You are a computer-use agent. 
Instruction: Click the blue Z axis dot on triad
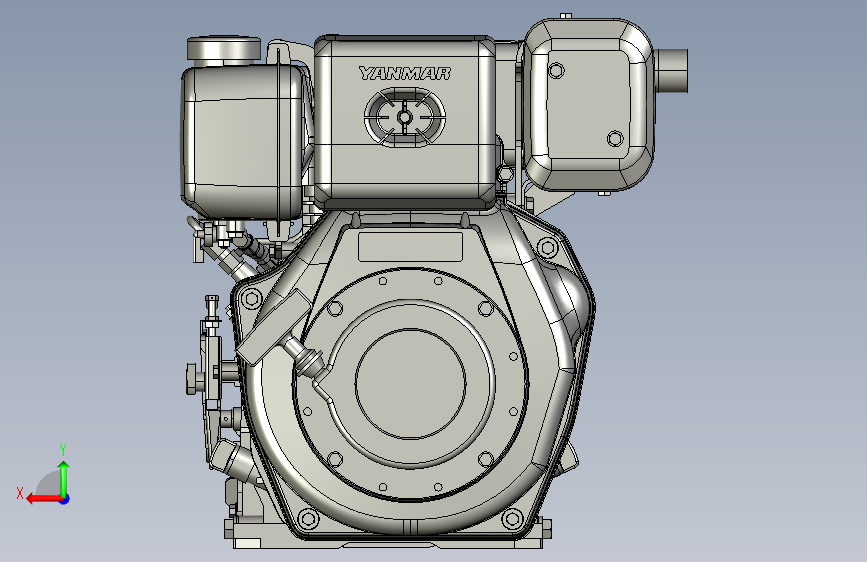[x=65, y=499]
